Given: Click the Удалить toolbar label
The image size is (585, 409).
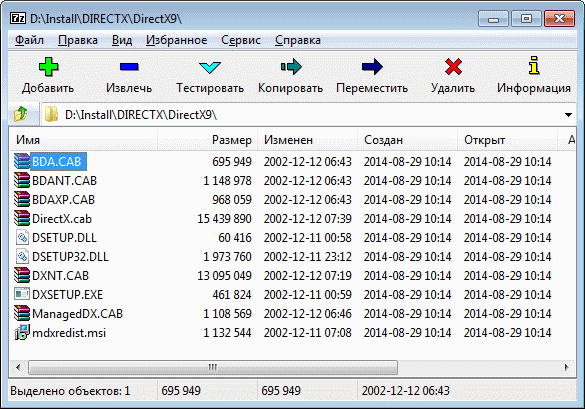Looking at the screenshot, I should point(453,88).
